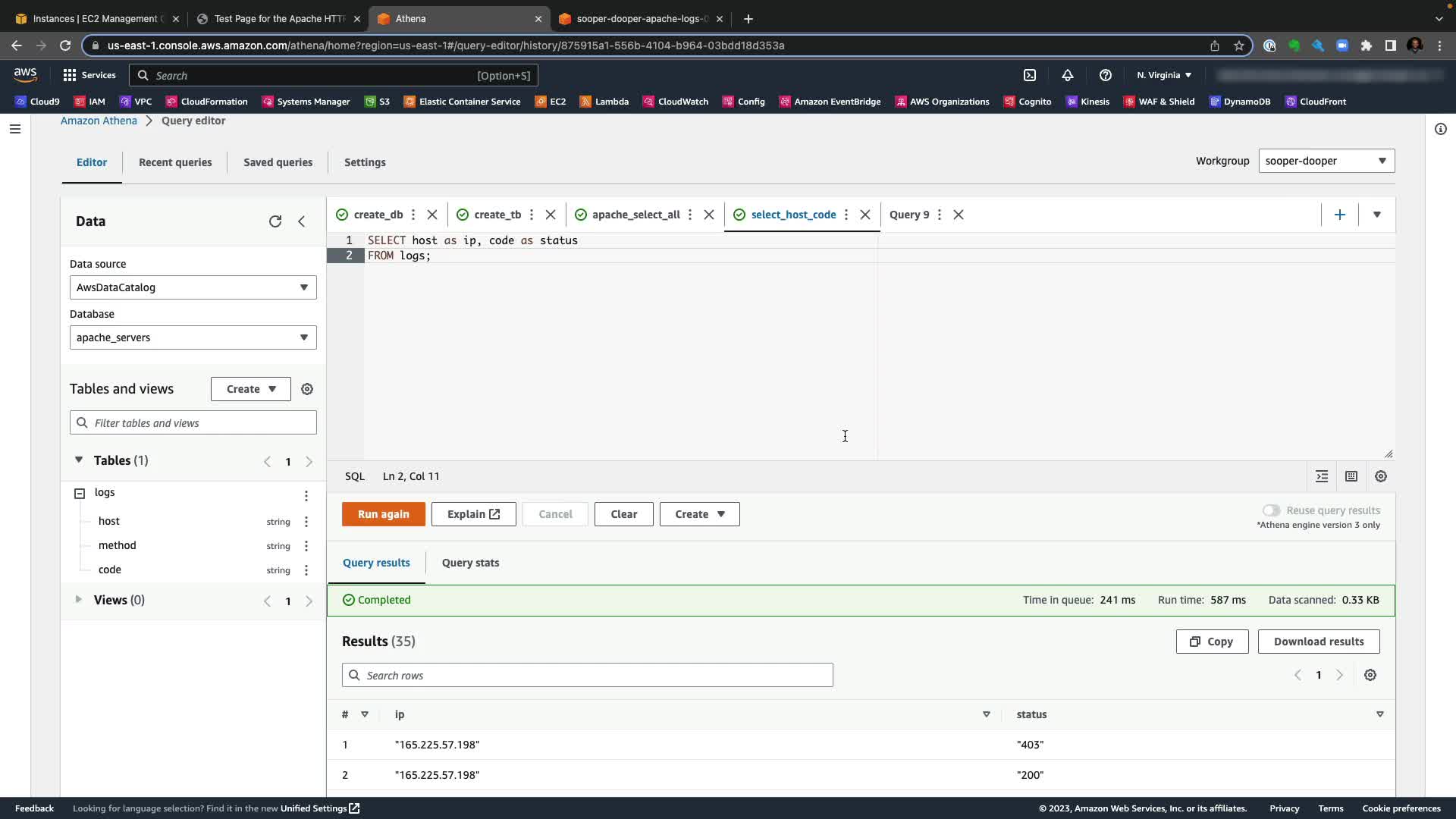Open results table settings gear
The height and width of the screenshot is (819, 1456).
1370,675
